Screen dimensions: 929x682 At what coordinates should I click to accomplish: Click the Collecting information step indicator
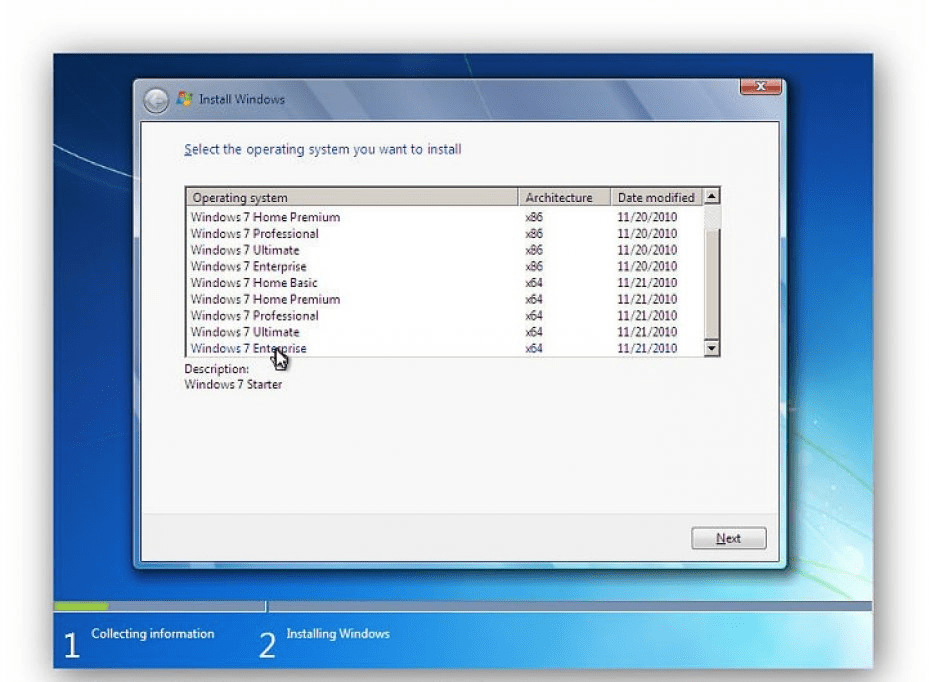point(152,634)
